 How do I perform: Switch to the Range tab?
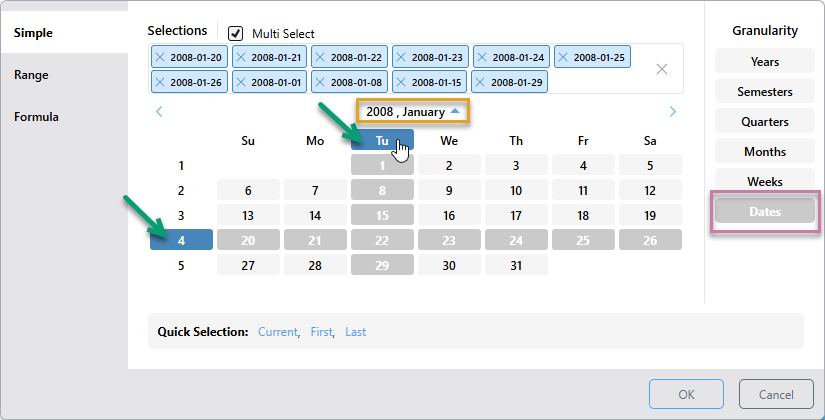tap(31, 75)
